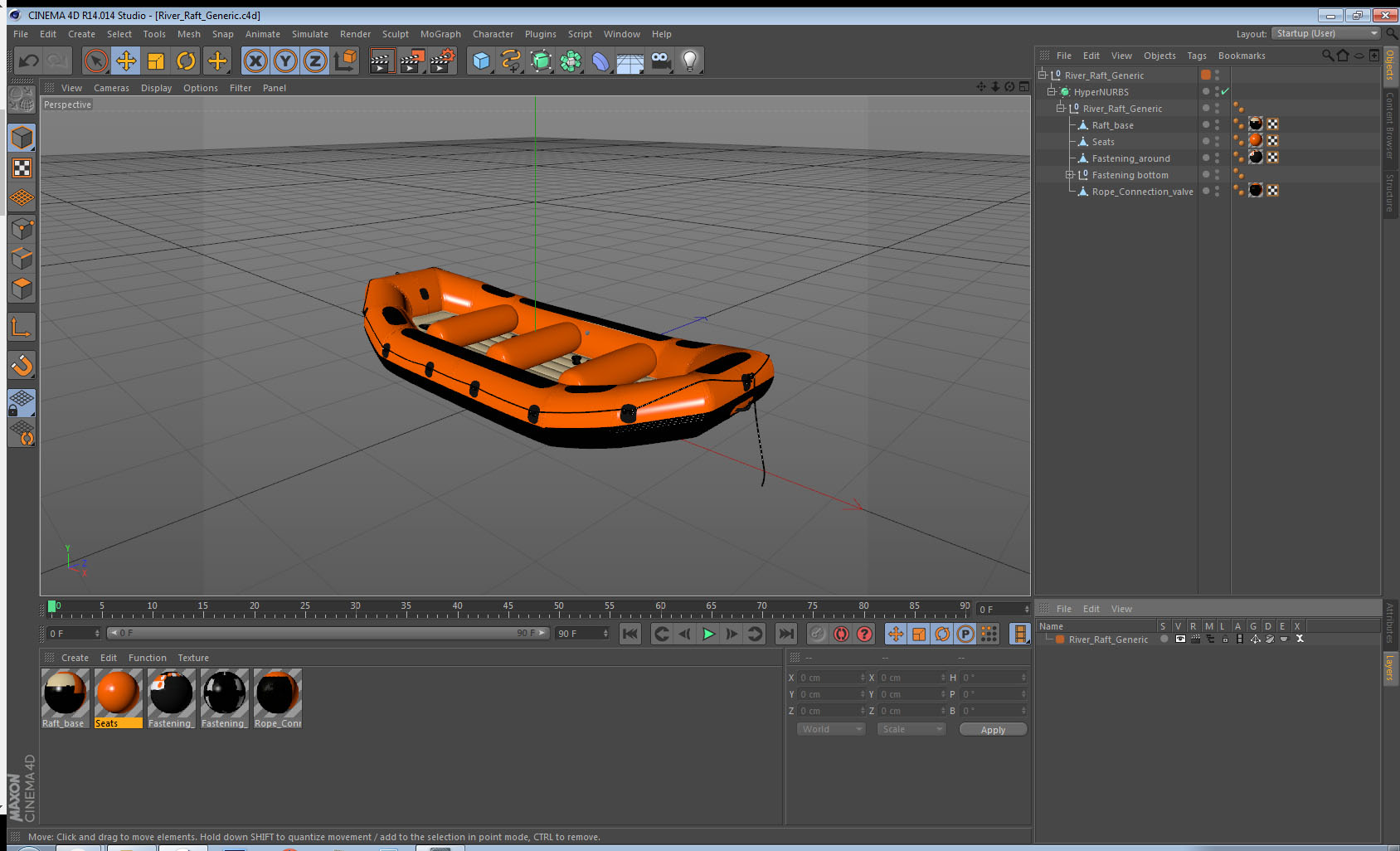Open the Scale mode dropdown
This screenshot has height=851, width=1400.
911,729
